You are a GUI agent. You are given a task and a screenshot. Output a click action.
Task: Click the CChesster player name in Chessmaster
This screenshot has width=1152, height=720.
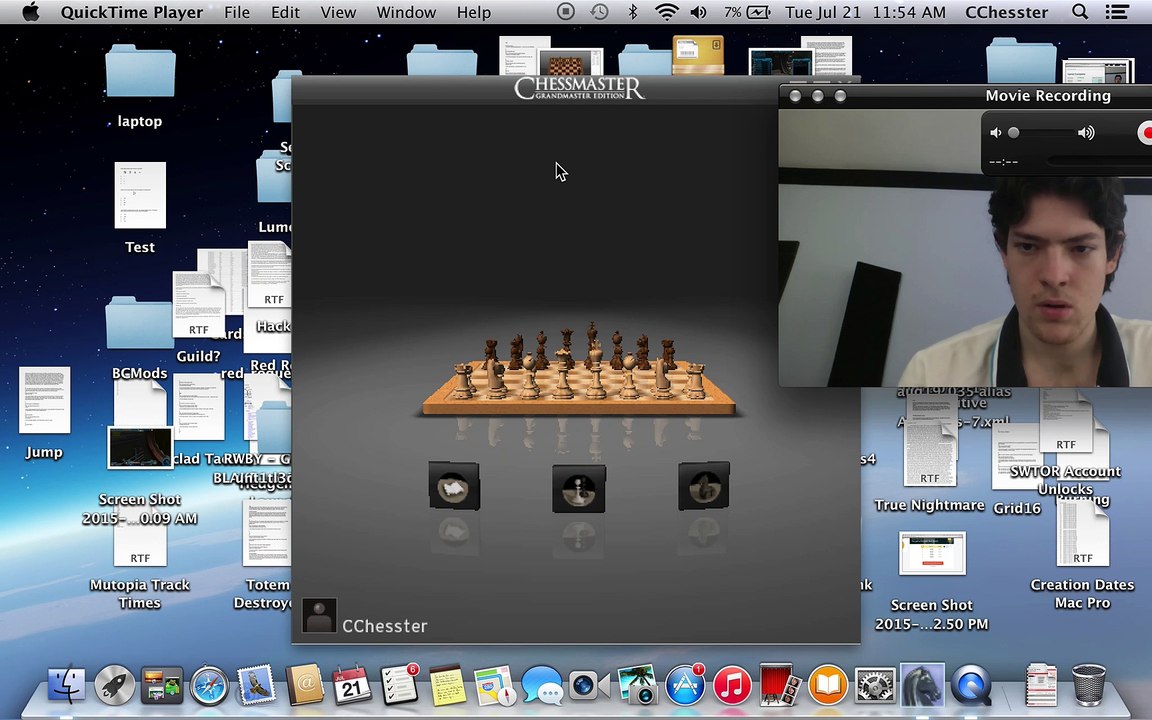[x=384, y=626]
